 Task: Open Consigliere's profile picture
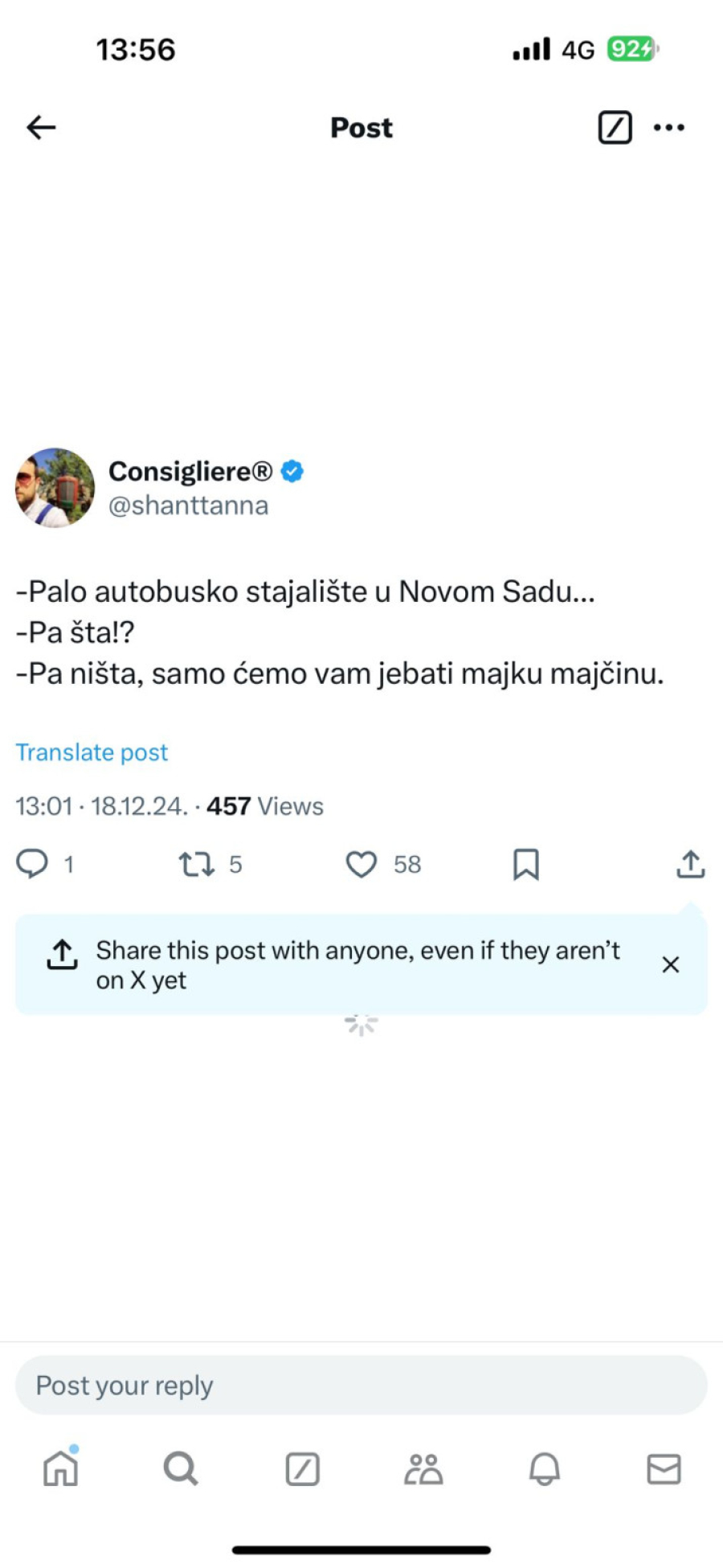click(x=55, y=488)
